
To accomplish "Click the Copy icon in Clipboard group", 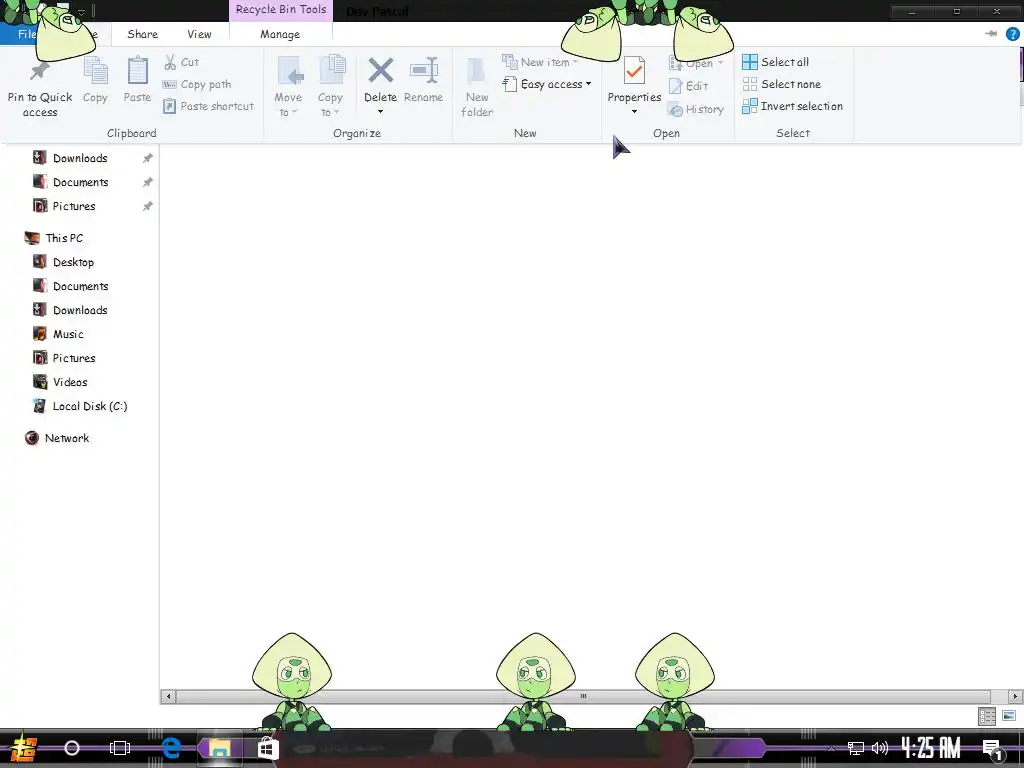I will 95,71.
